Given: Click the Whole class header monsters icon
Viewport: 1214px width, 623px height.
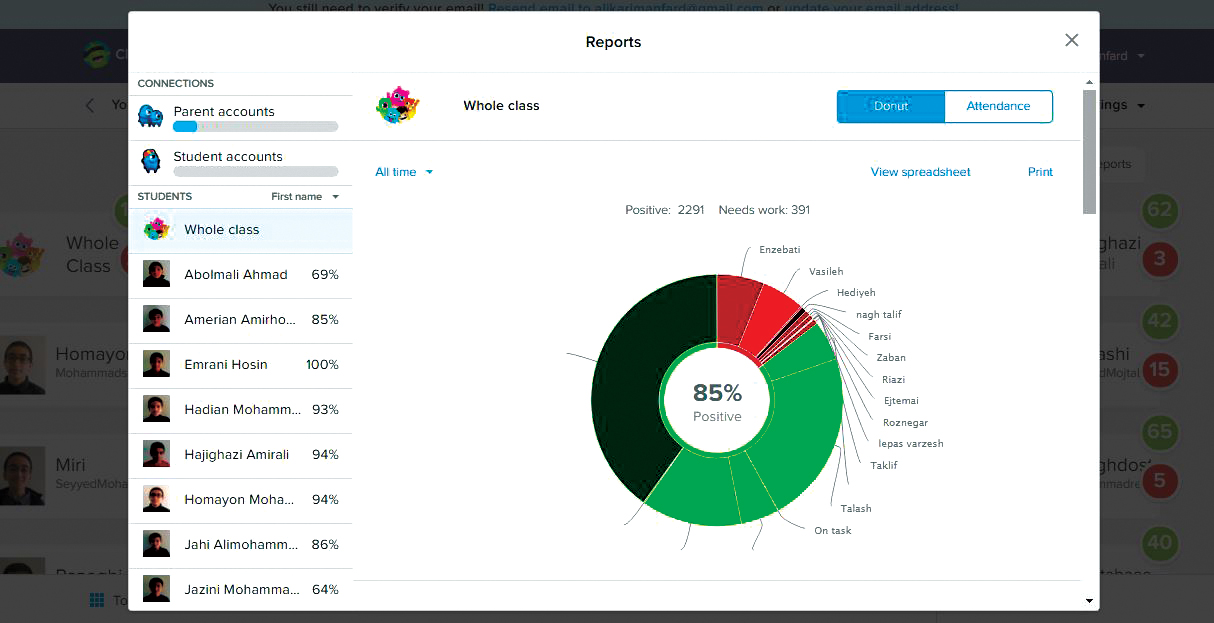Looking at the screenshot, I should (x=397, y=106).
